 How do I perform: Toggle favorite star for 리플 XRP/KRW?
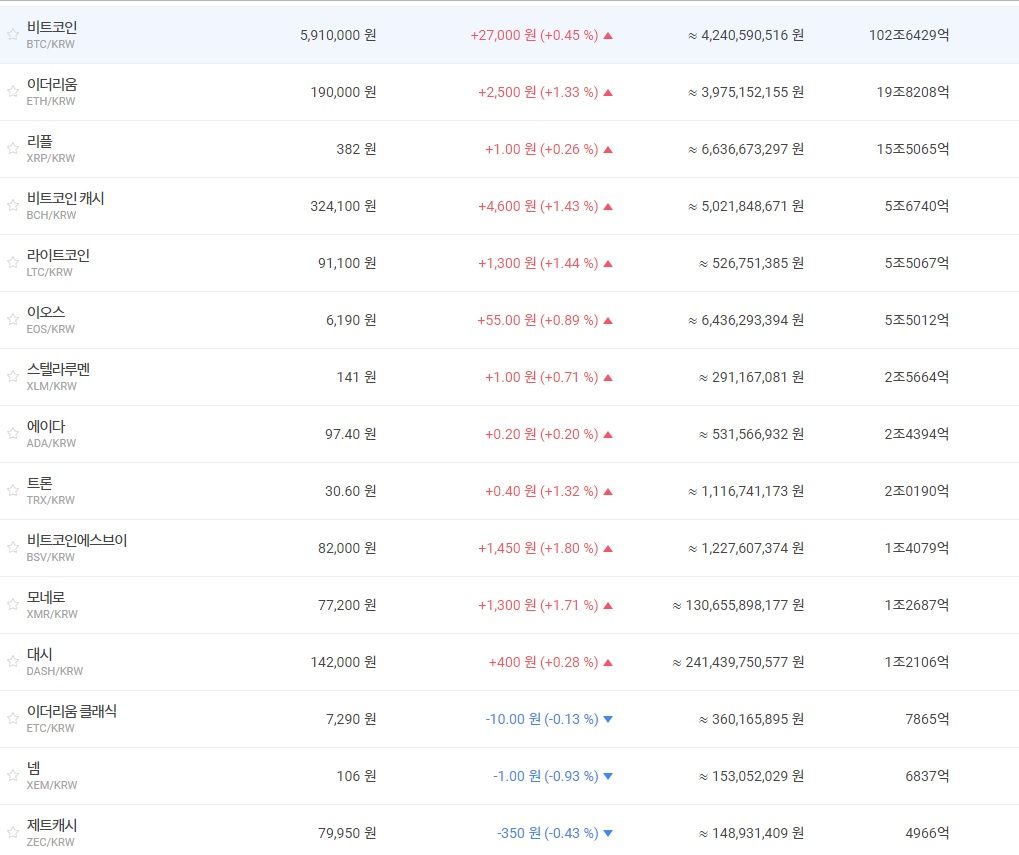coord(12,149)
